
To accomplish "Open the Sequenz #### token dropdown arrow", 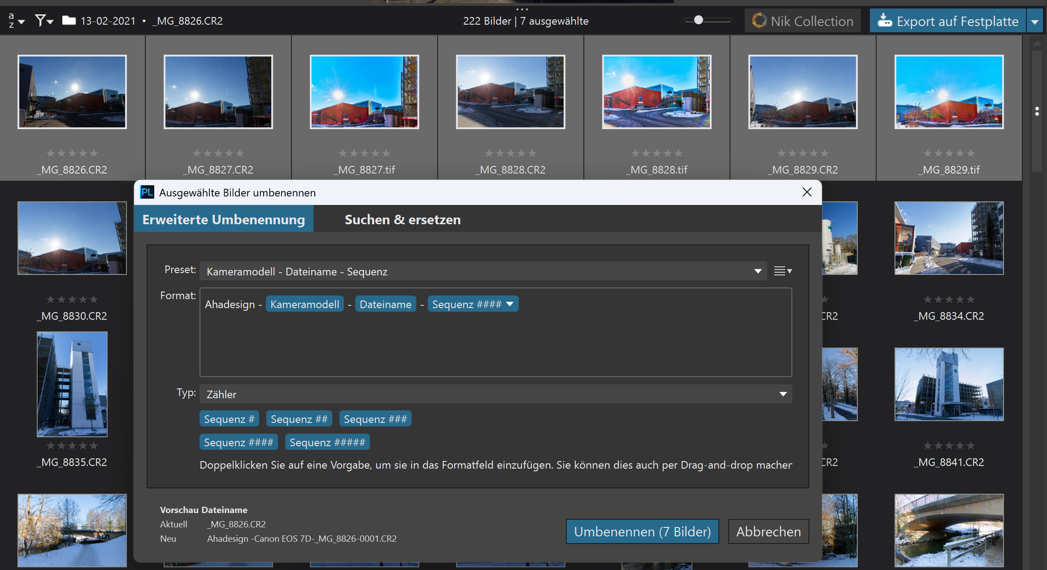I will (x=510, y=304).
